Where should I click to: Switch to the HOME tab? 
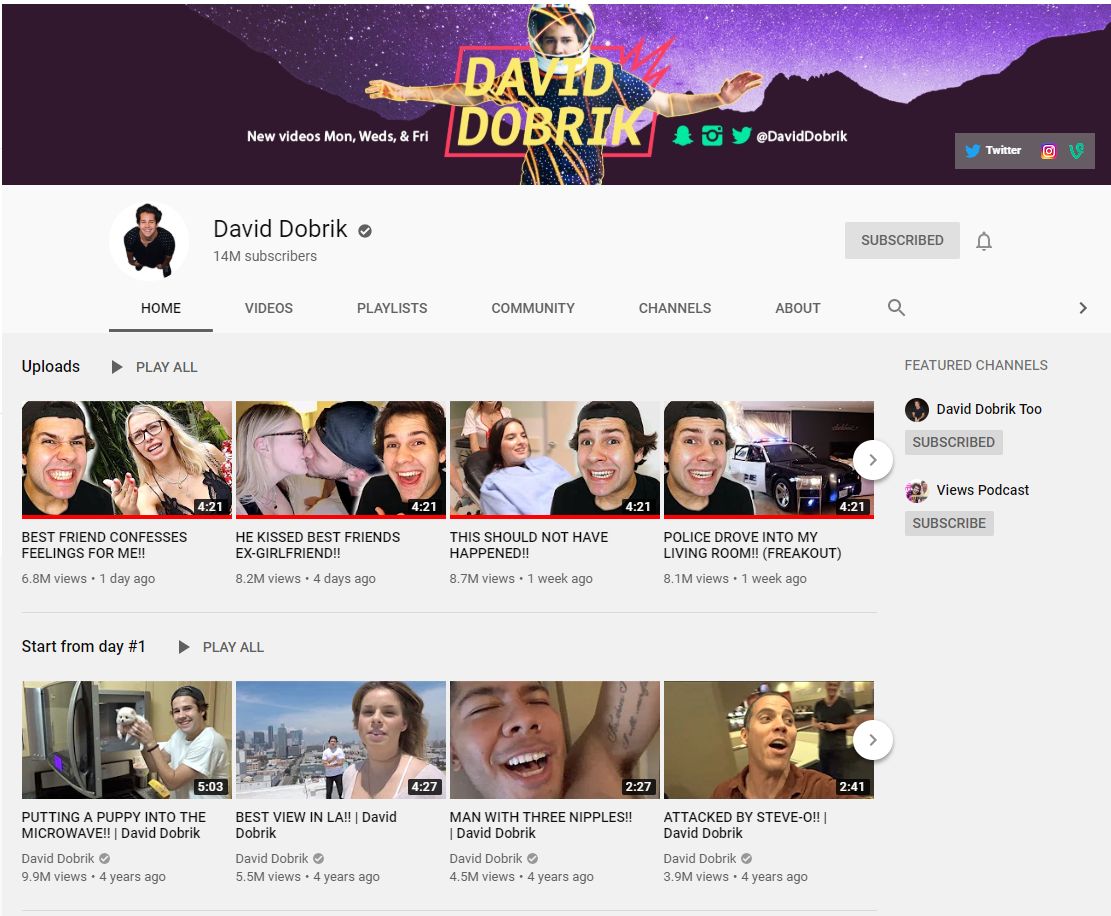[161, 308]
